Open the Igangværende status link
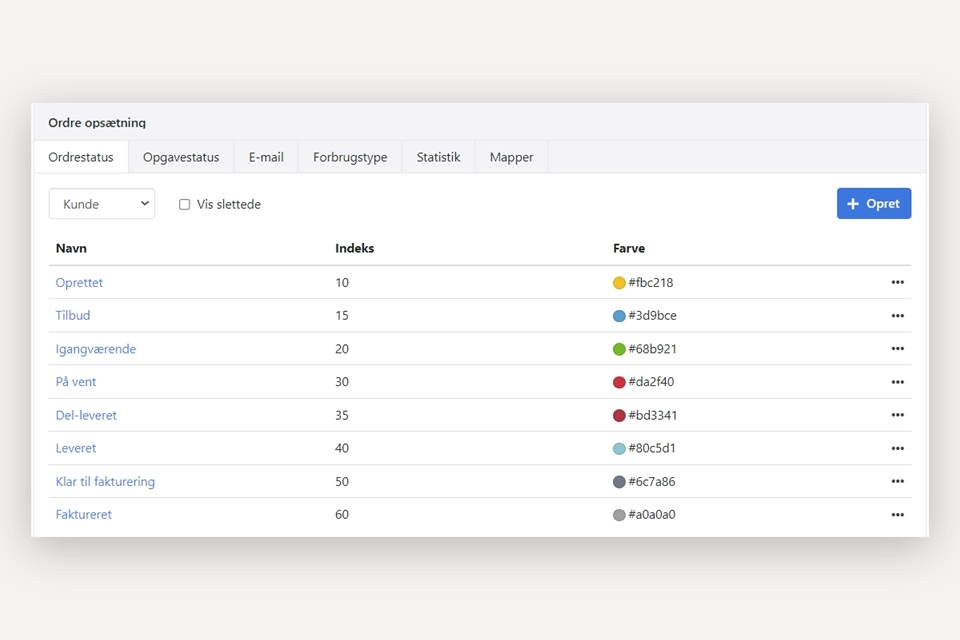The height and width of the screenshot is (640, 960). tap(96, 349)
